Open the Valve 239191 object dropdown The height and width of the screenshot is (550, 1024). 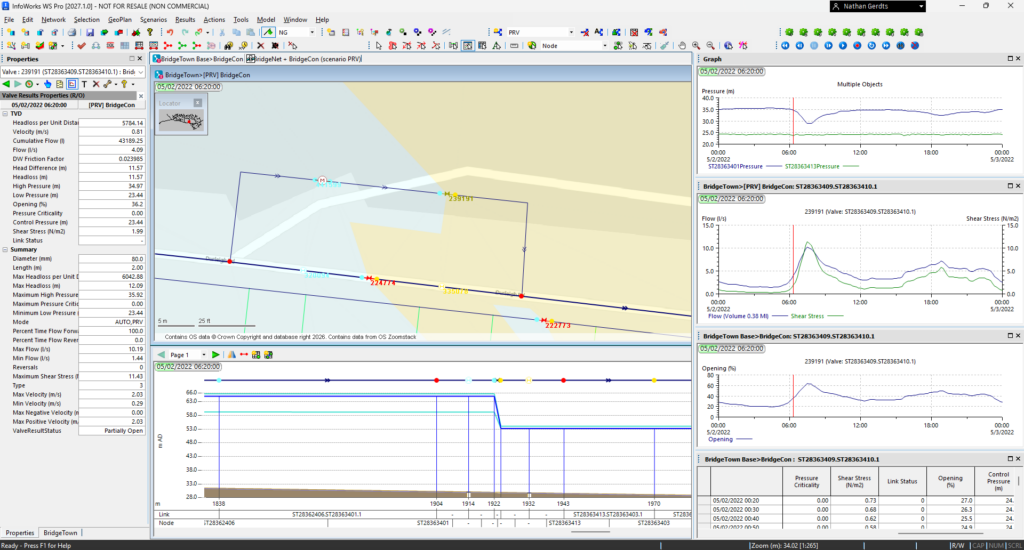141,72
